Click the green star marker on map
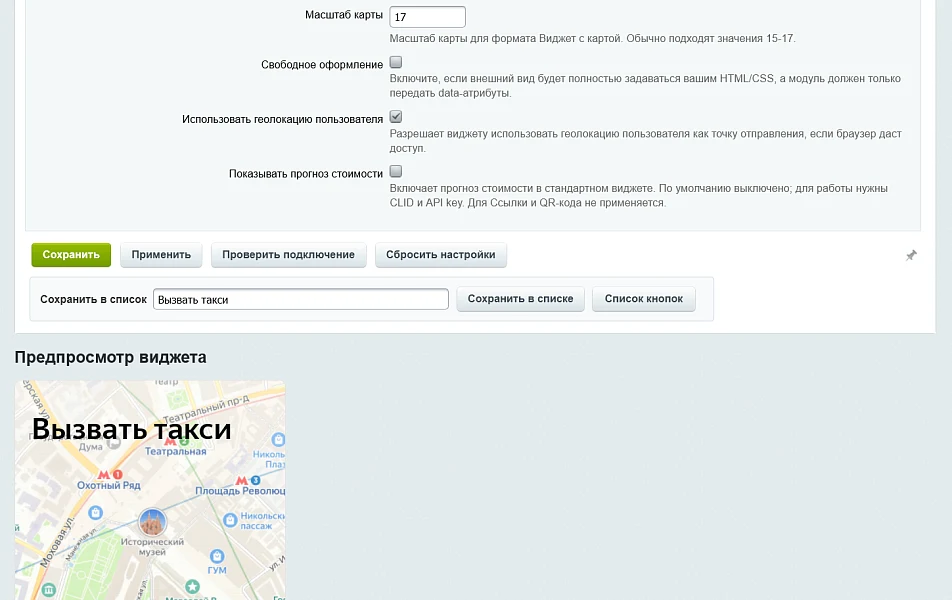The width and height of the screenshot is (952, 600). click(192, 586)
